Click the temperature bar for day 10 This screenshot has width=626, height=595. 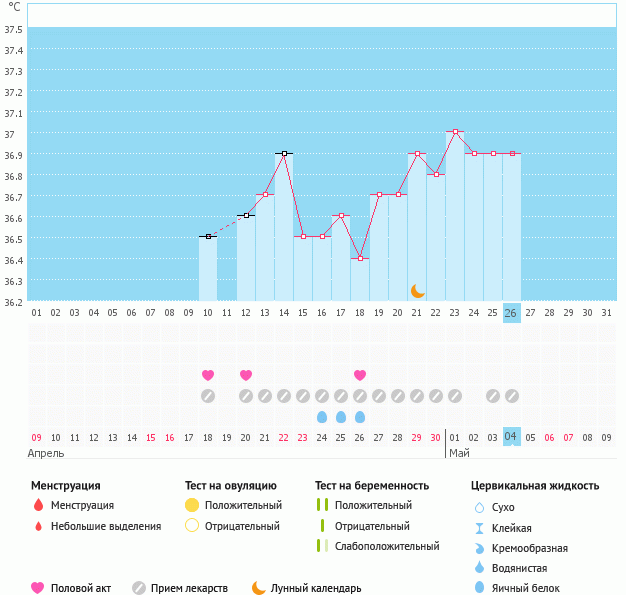pos(208,268)
